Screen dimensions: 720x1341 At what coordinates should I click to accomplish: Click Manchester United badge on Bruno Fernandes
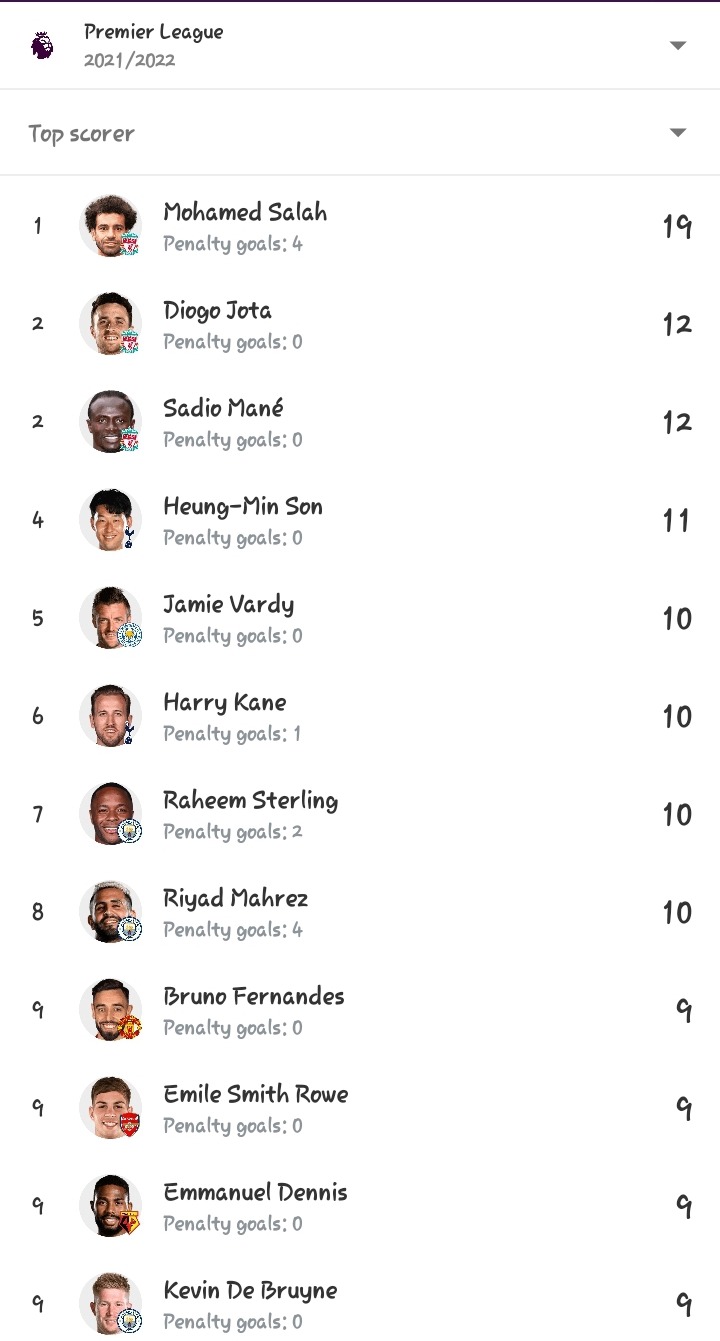(130, 1026)
